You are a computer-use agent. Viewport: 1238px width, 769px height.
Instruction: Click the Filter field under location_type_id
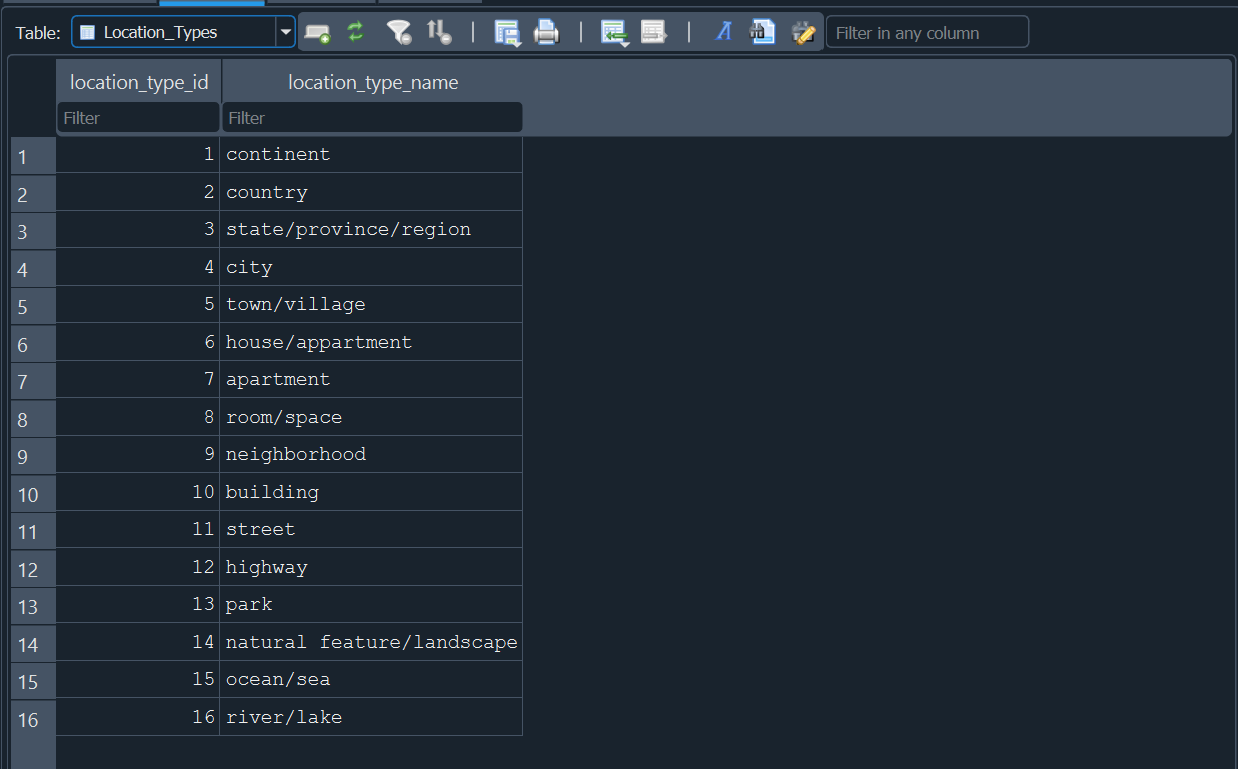pyautogui.click(x=138, y=118)
